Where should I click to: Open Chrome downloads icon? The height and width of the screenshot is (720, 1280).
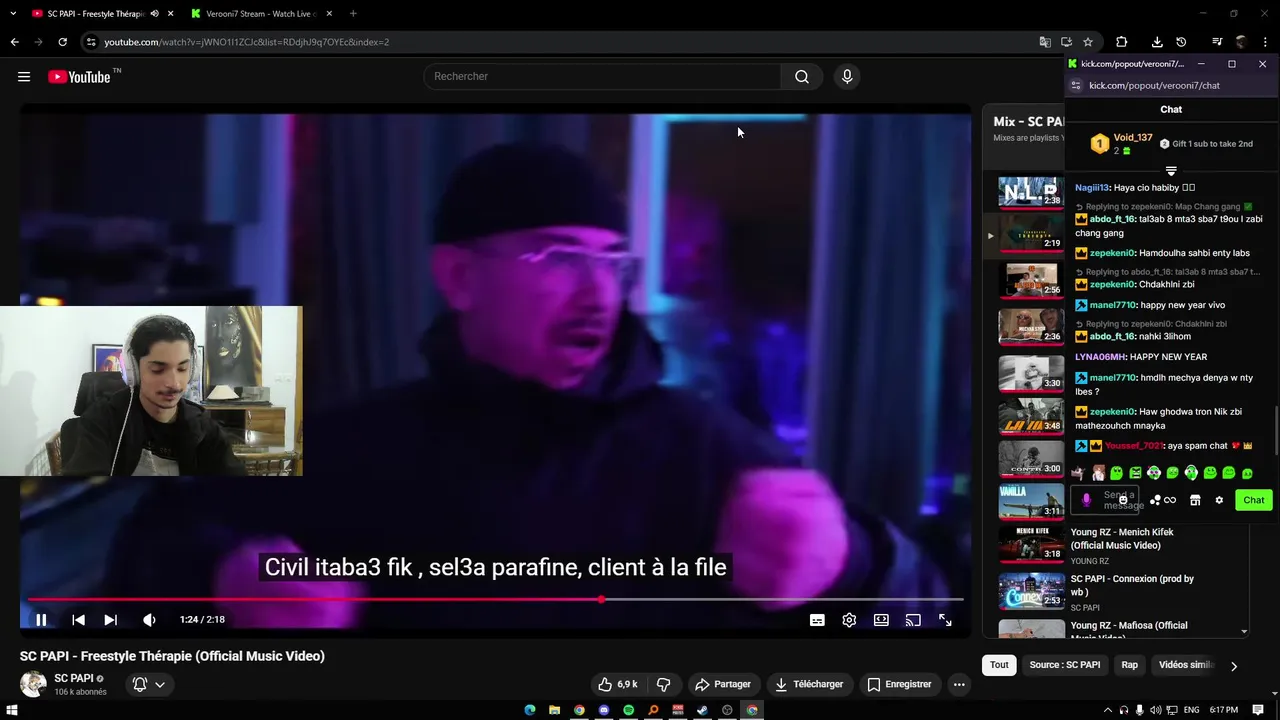pos(1157,42)
